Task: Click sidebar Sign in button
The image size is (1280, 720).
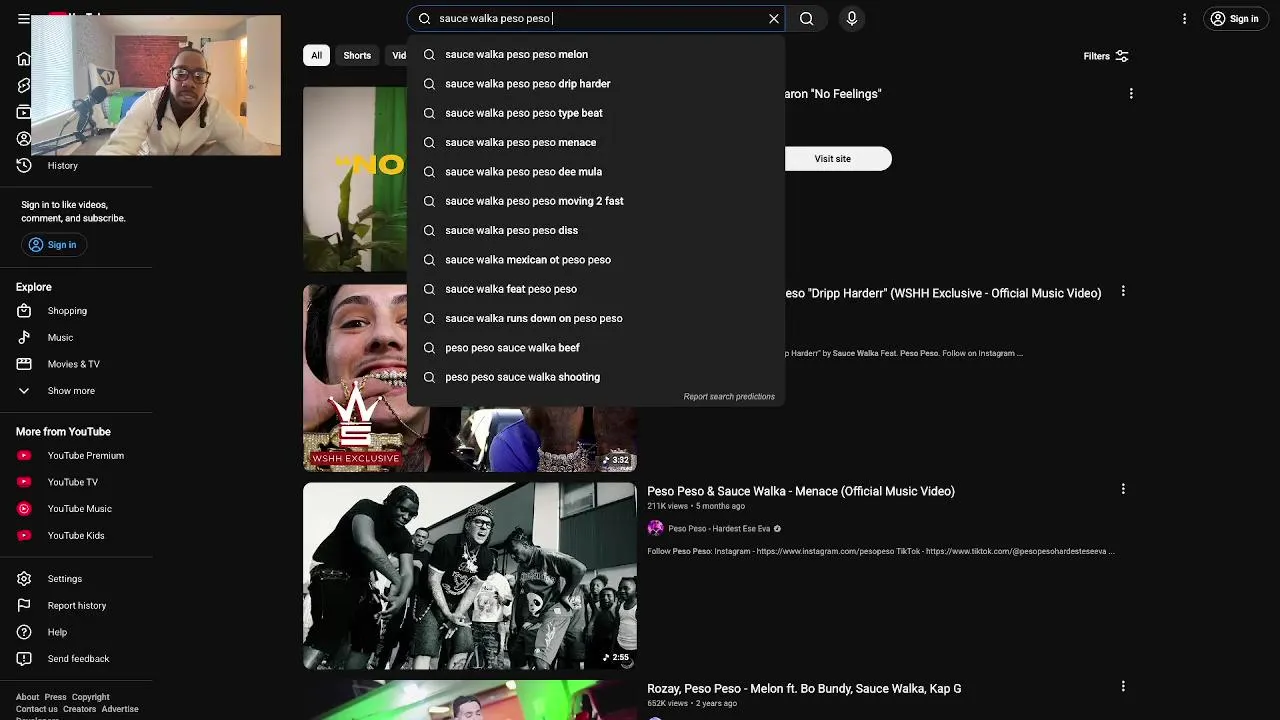Action: 52,245
